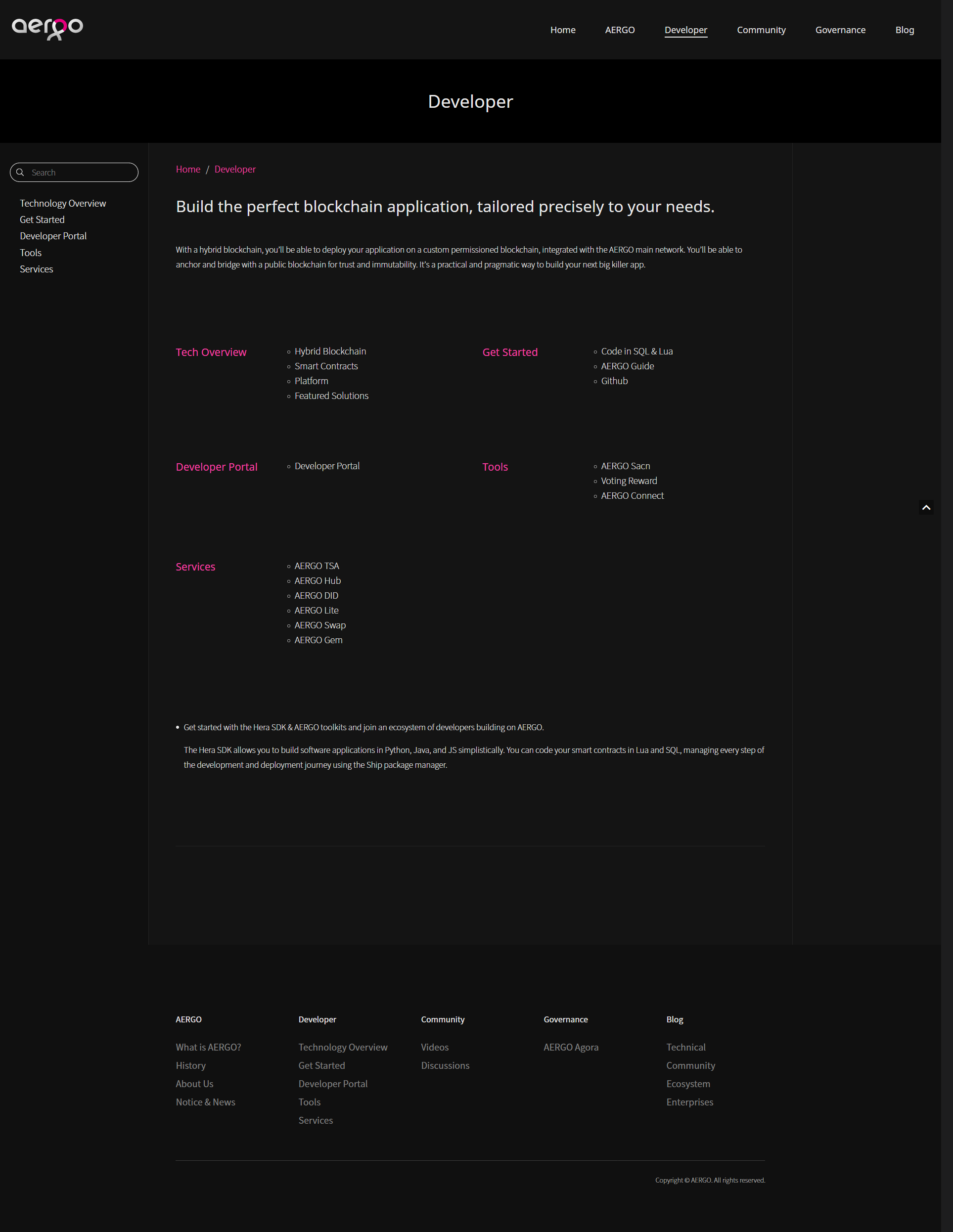Viewport: 953px width, 1232px height.
Task: Click the Home breadcrumb link
Action: click(188, 169)
